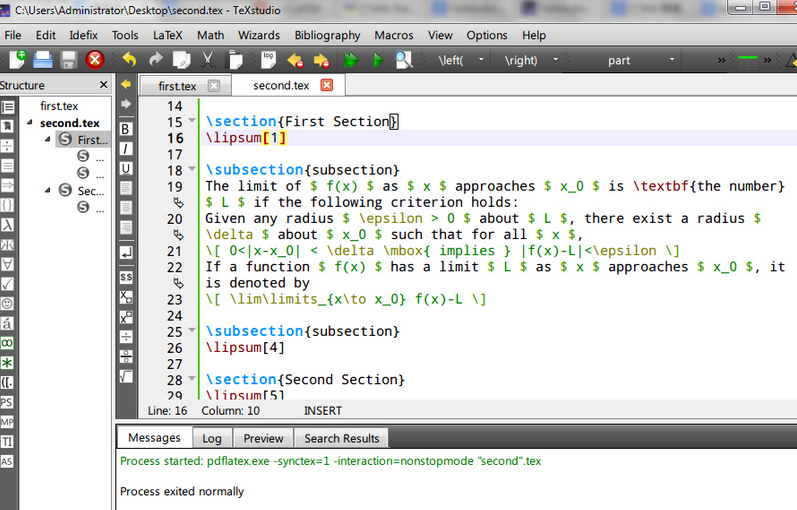Open wasysym symbols via smiley icon

[7, 304]
